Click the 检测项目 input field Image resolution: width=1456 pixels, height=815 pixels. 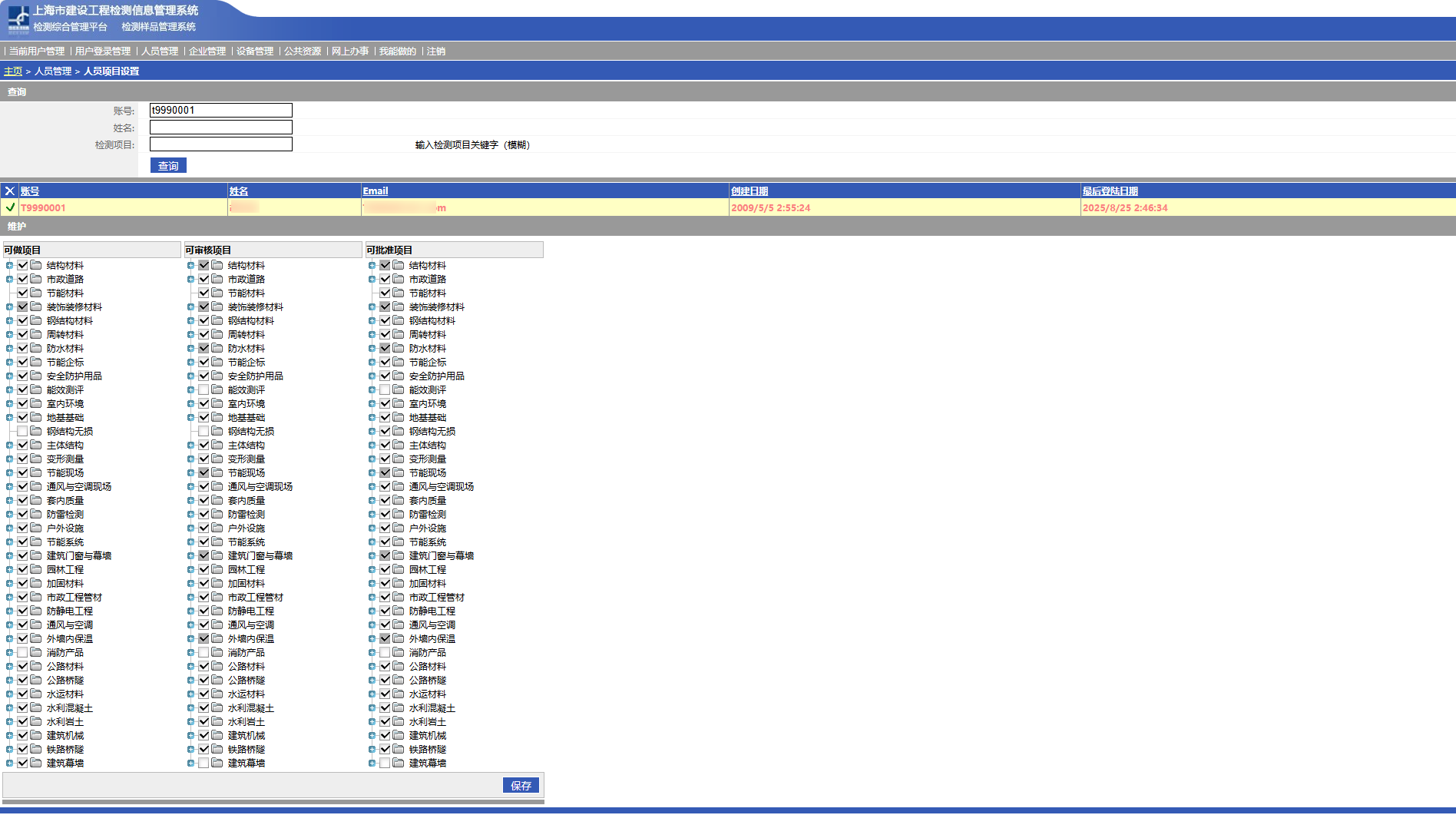(x=221, y=144)
